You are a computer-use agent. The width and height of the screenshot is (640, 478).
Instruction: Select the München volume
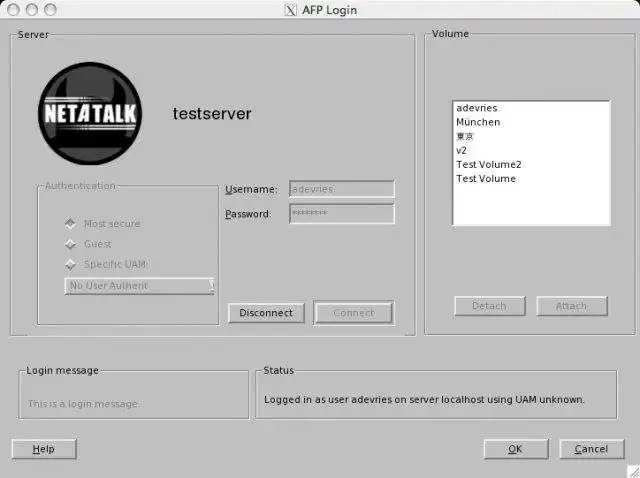(531, 122)
